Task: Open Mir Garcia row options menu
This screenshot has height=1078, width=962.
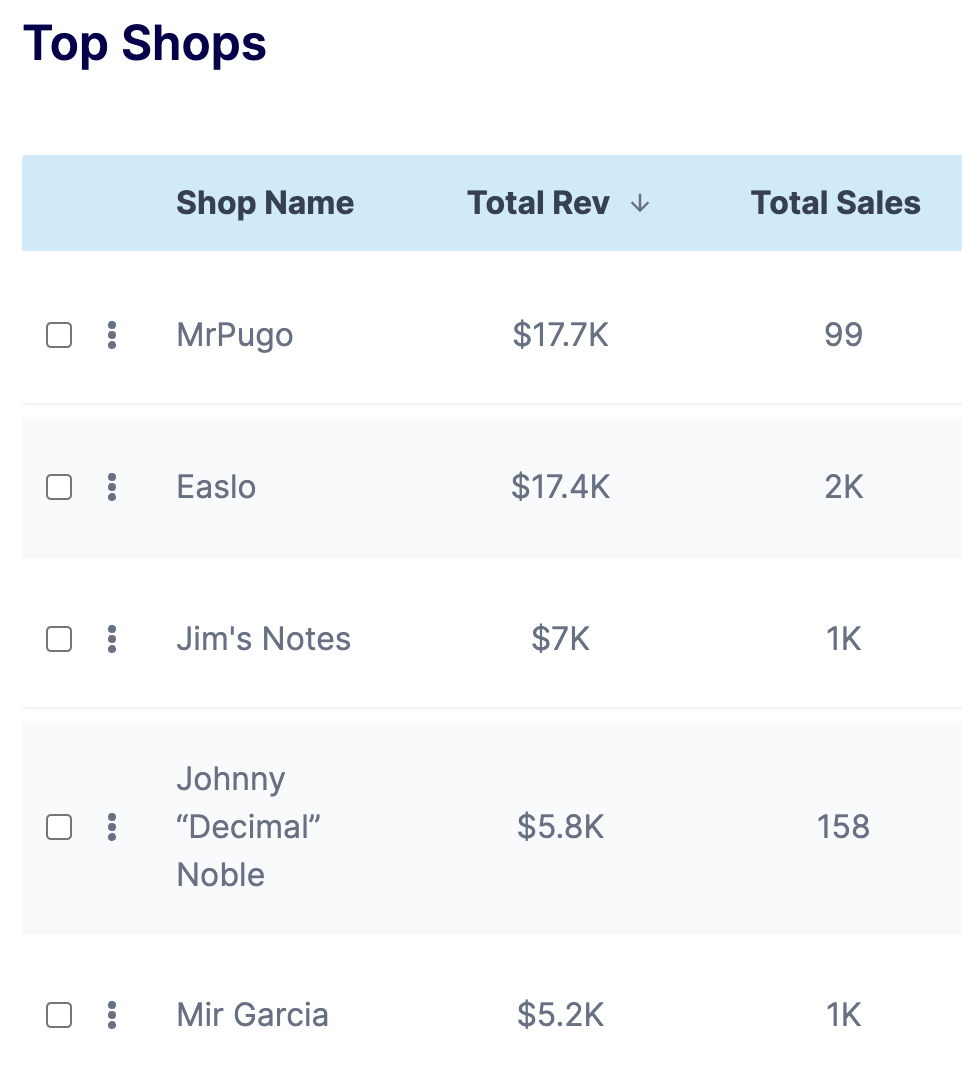Action: pyautogui.click(x=112, y=1015)
